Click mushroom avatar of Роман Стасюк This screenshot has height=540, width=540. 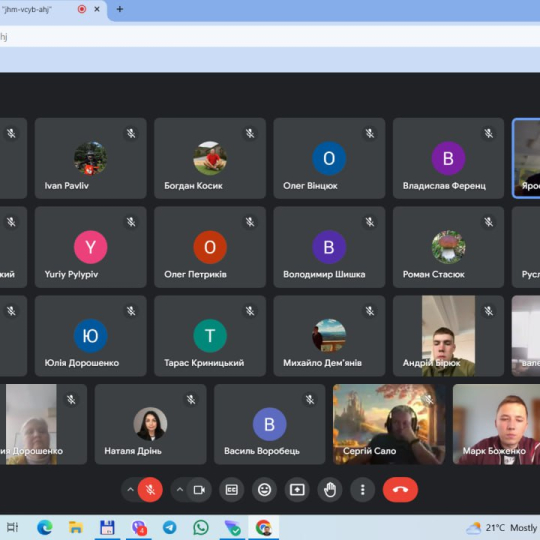448,247
